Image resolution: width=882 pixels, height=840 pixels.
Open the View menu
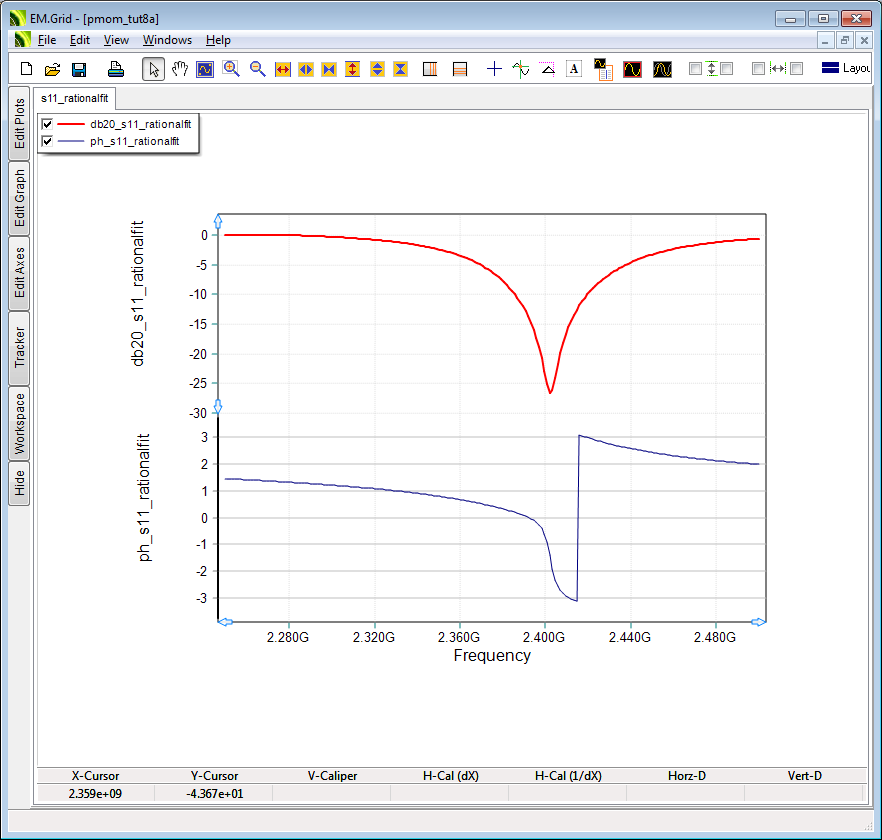pyautogui.click(x=116, y=40)
